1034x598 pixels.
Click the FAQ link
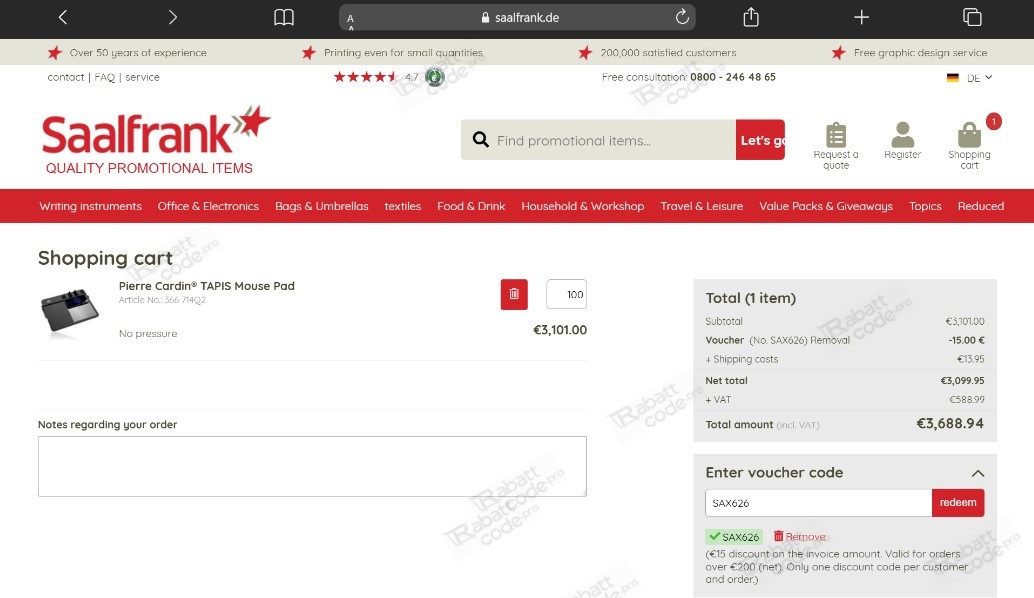pyautogui.click(x=104, y=77)
